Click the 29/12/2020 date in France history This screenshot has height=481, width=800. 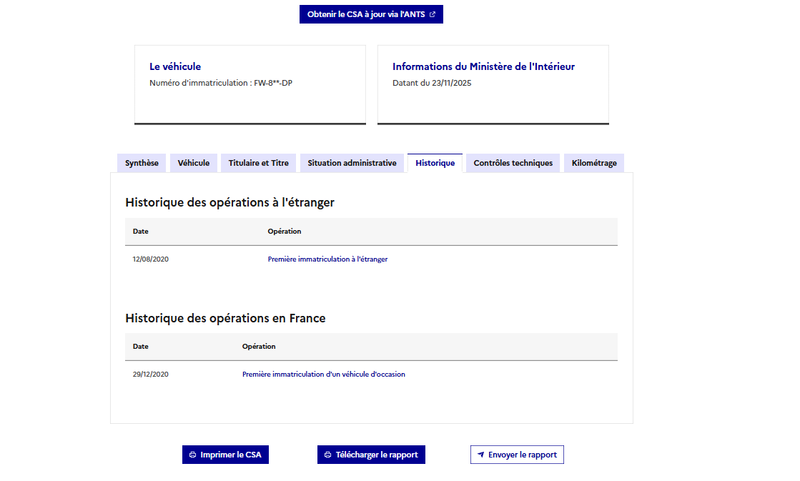pyautogui.click(x=150, y=374)
